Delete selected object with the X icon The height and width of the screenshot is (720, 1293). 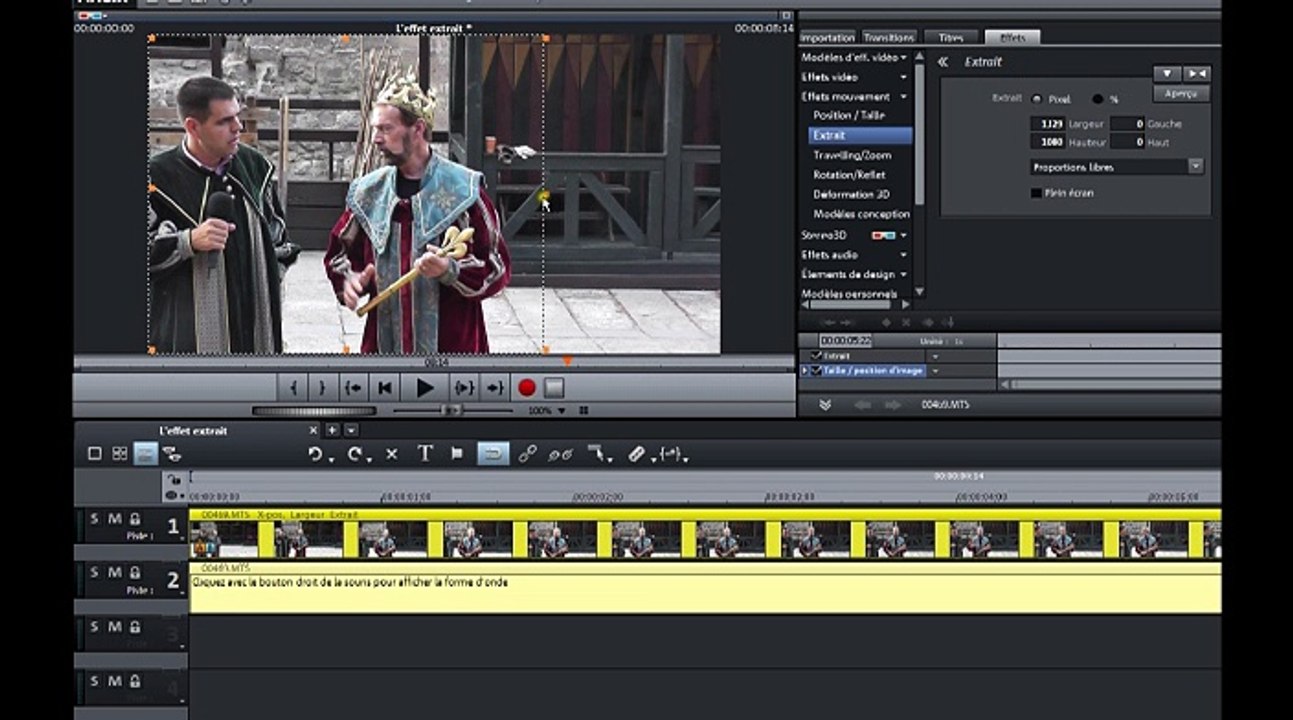click(x=391, y=454)
